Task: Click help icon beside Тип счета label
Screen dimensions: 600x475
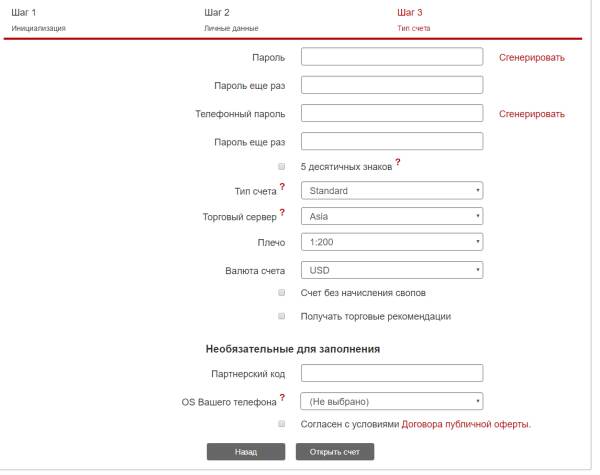Action: pyautogui.click(x=282, y=186)
